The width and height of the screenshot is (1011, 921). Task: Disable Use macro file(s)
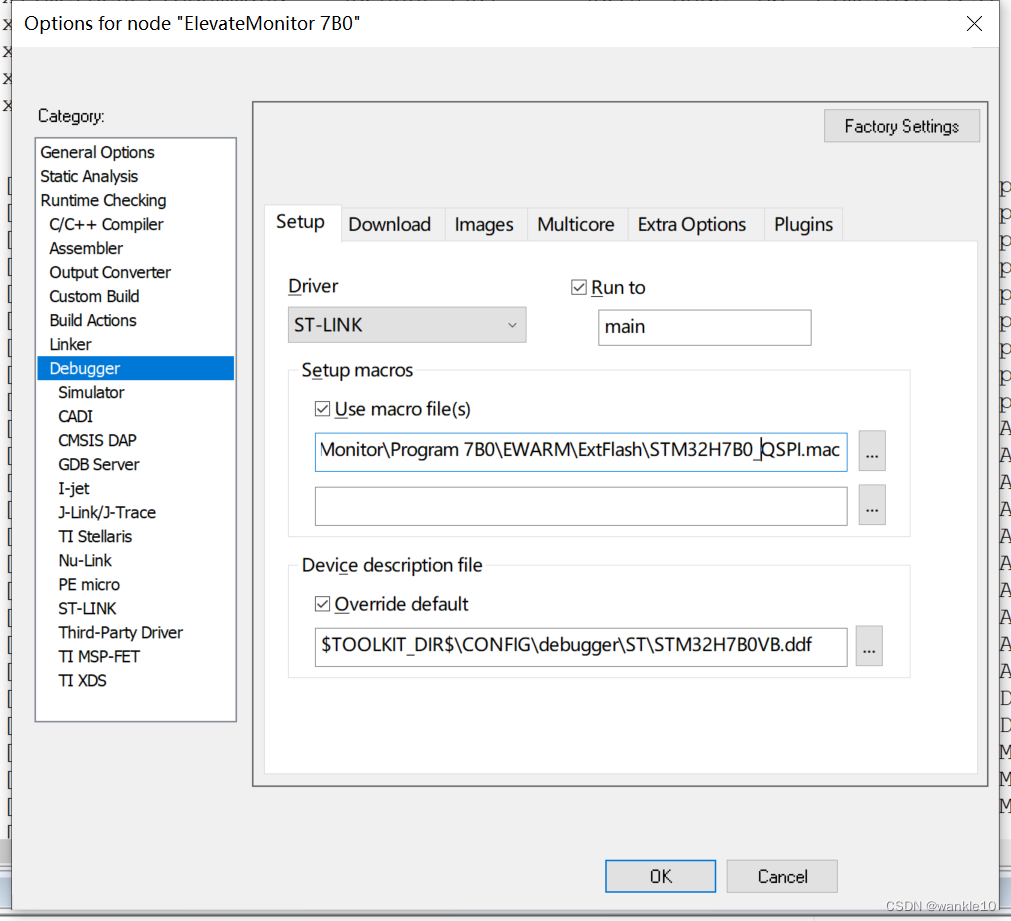click(x=322, y=408)
